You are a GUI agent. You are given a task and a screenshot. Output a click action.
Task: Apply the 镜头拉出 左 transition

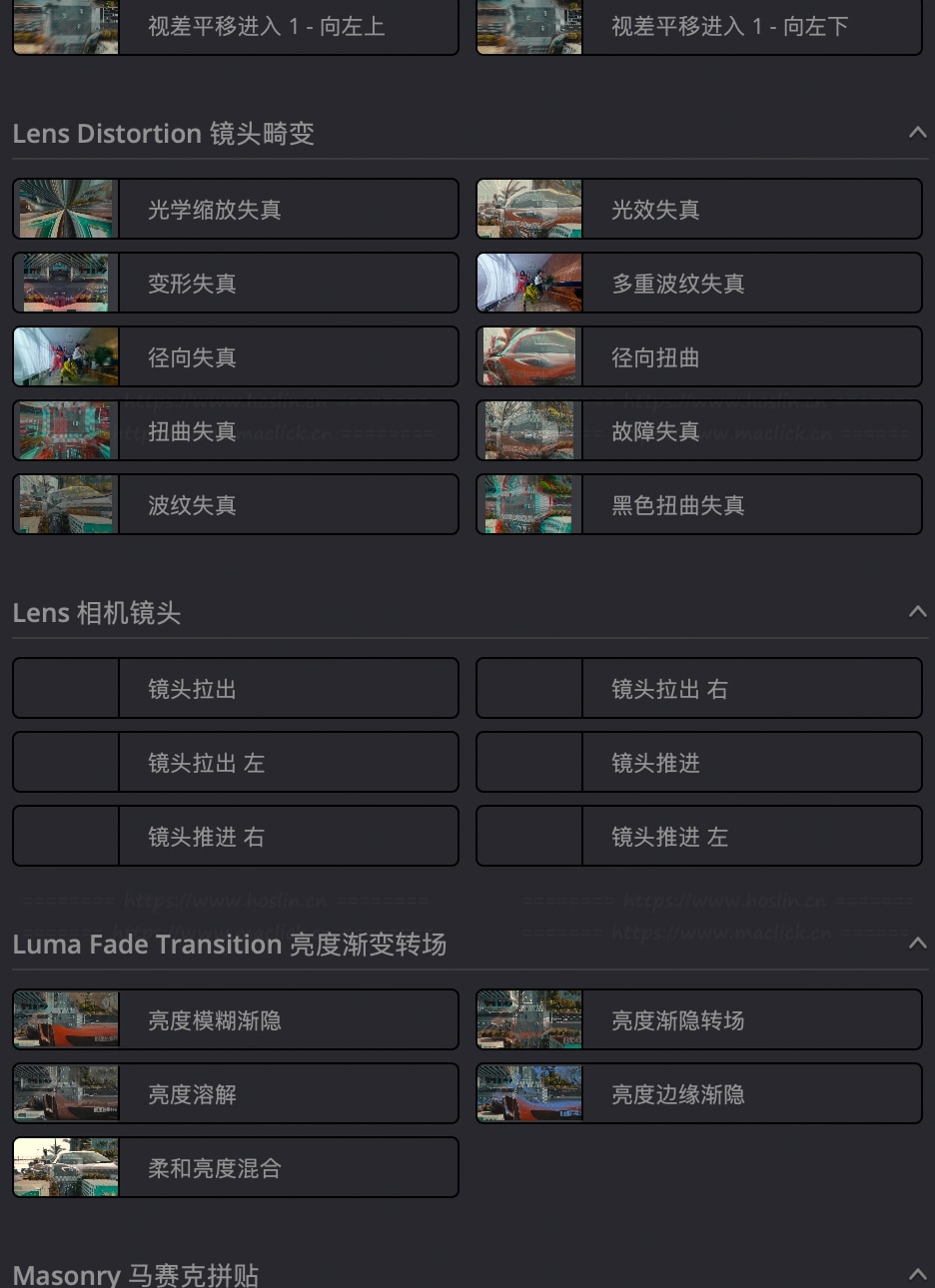click(x=236, y=762)
